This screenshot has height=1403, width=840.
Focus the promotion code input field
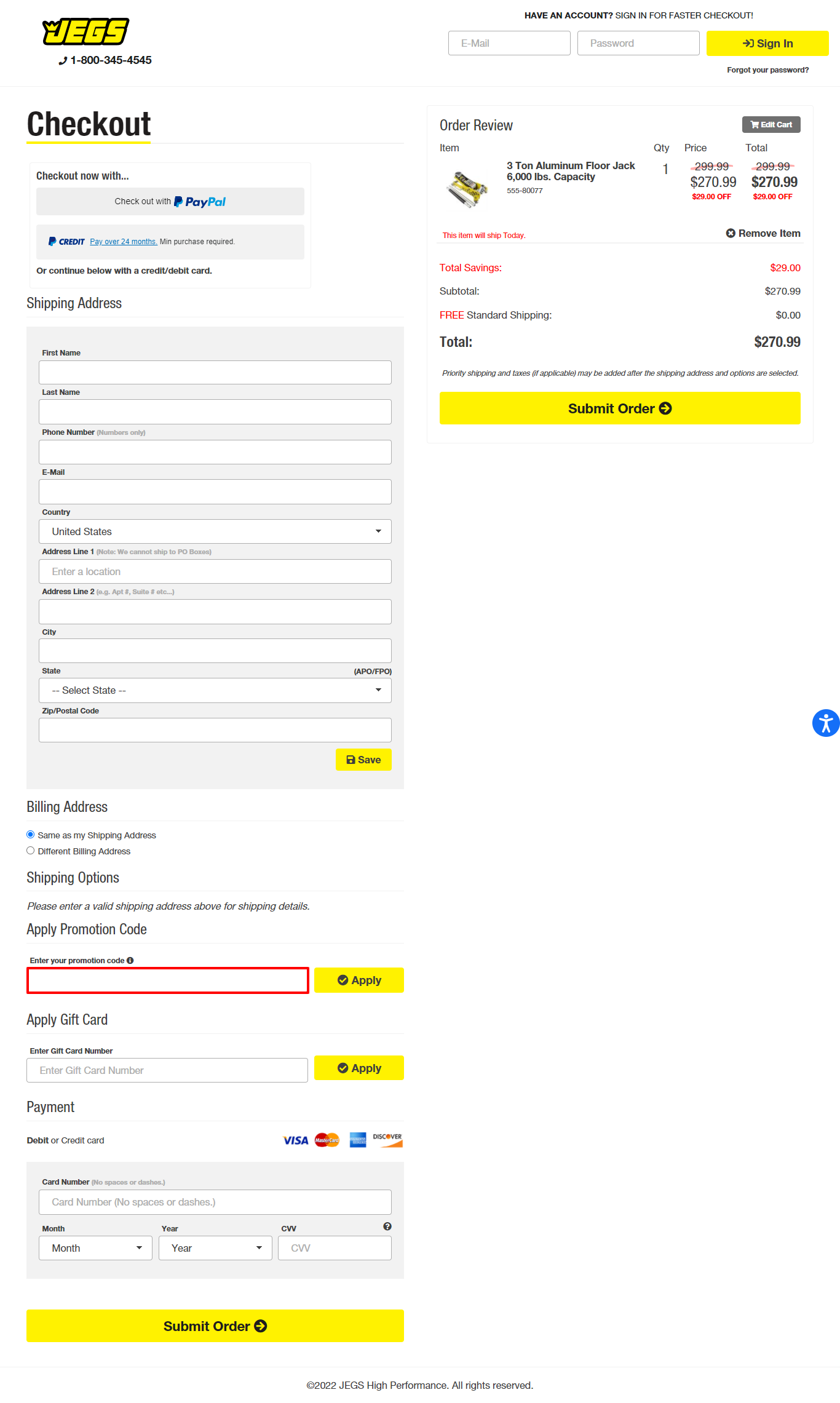click(167, 980)
